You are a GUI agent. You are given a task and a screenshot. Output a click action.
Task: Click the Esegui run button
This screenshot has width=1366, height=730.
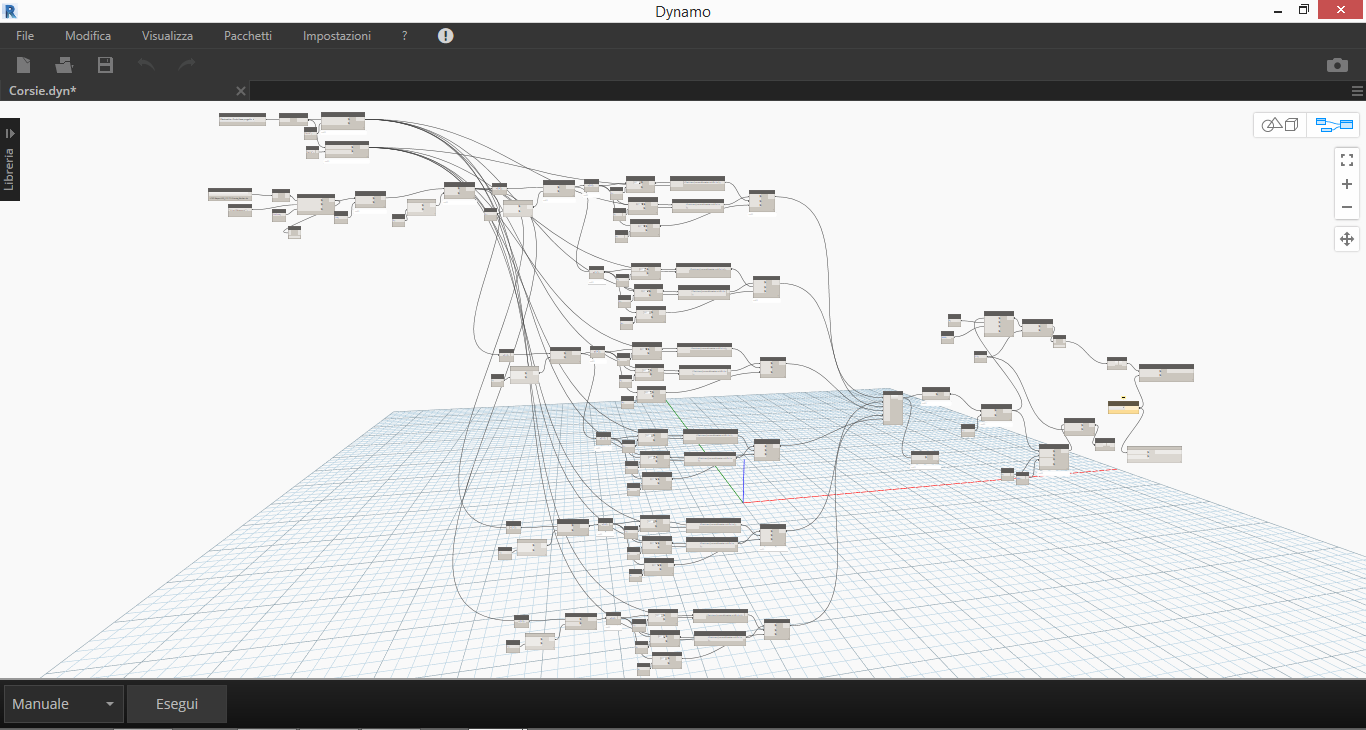tap(177, 704)
